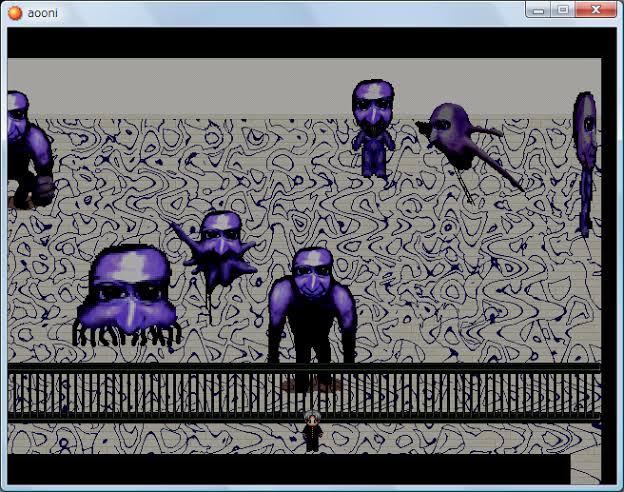The height and width of the screenshot is (492, 624).
Task: Click the squid monster's dark eyes
Action: click(128, 290)
